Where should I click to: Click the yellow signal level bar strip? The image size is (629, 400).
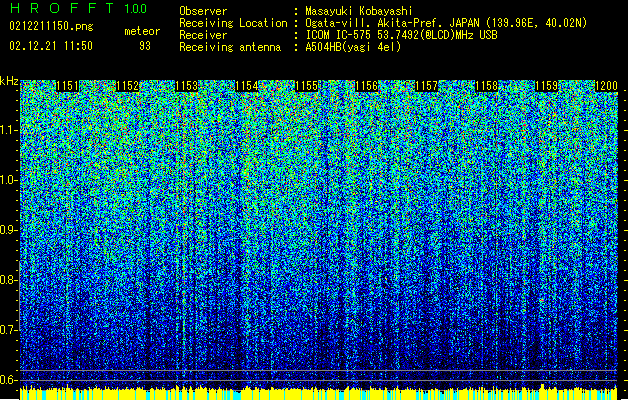point(320,393)
